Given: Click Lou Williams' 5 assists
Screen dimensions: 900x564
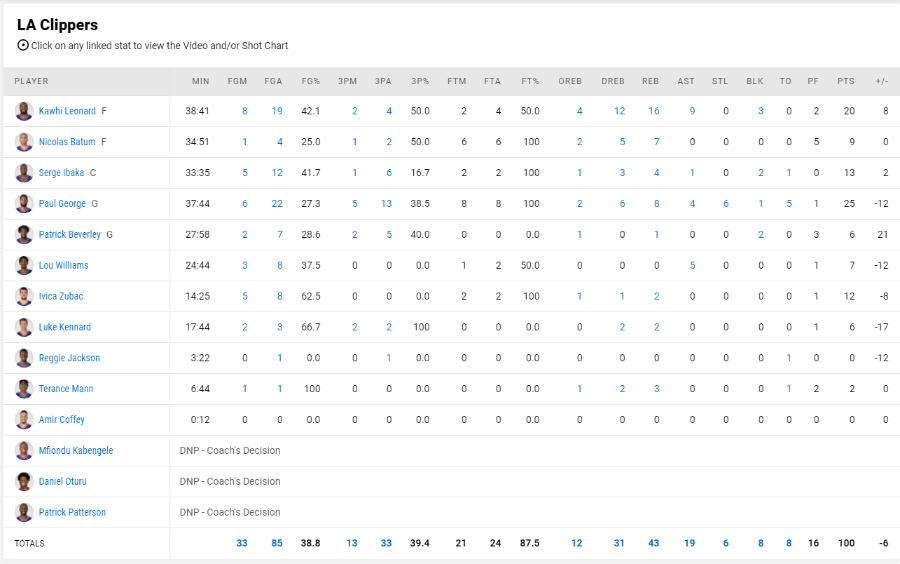Looking at the screenshot, I should (x=692, y=265).
